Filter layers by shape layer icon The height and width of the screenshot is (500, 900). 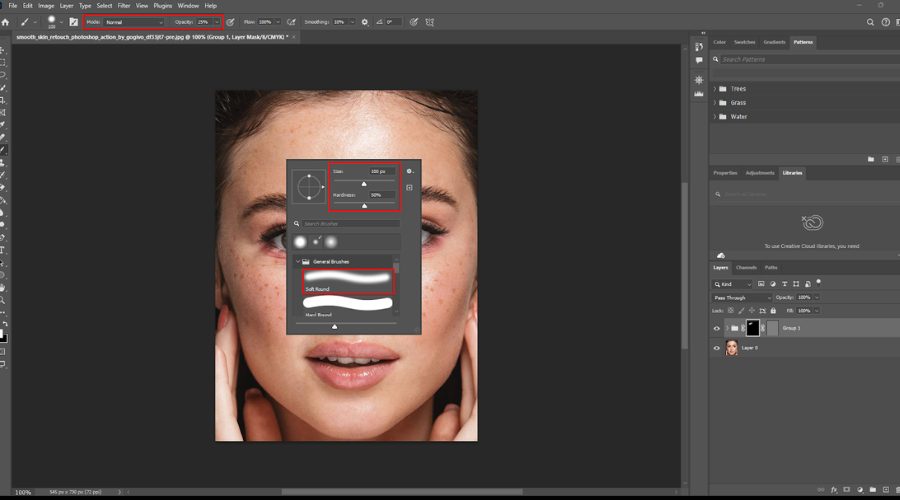click(796, 284)
